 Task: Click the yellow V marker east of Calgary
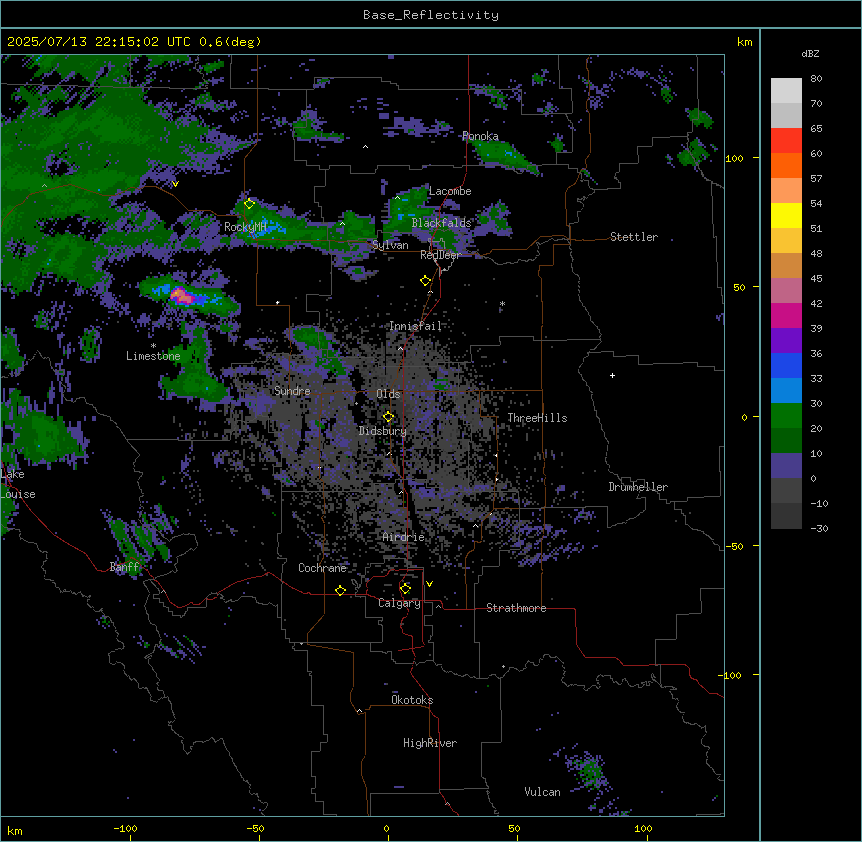point(429,584)
